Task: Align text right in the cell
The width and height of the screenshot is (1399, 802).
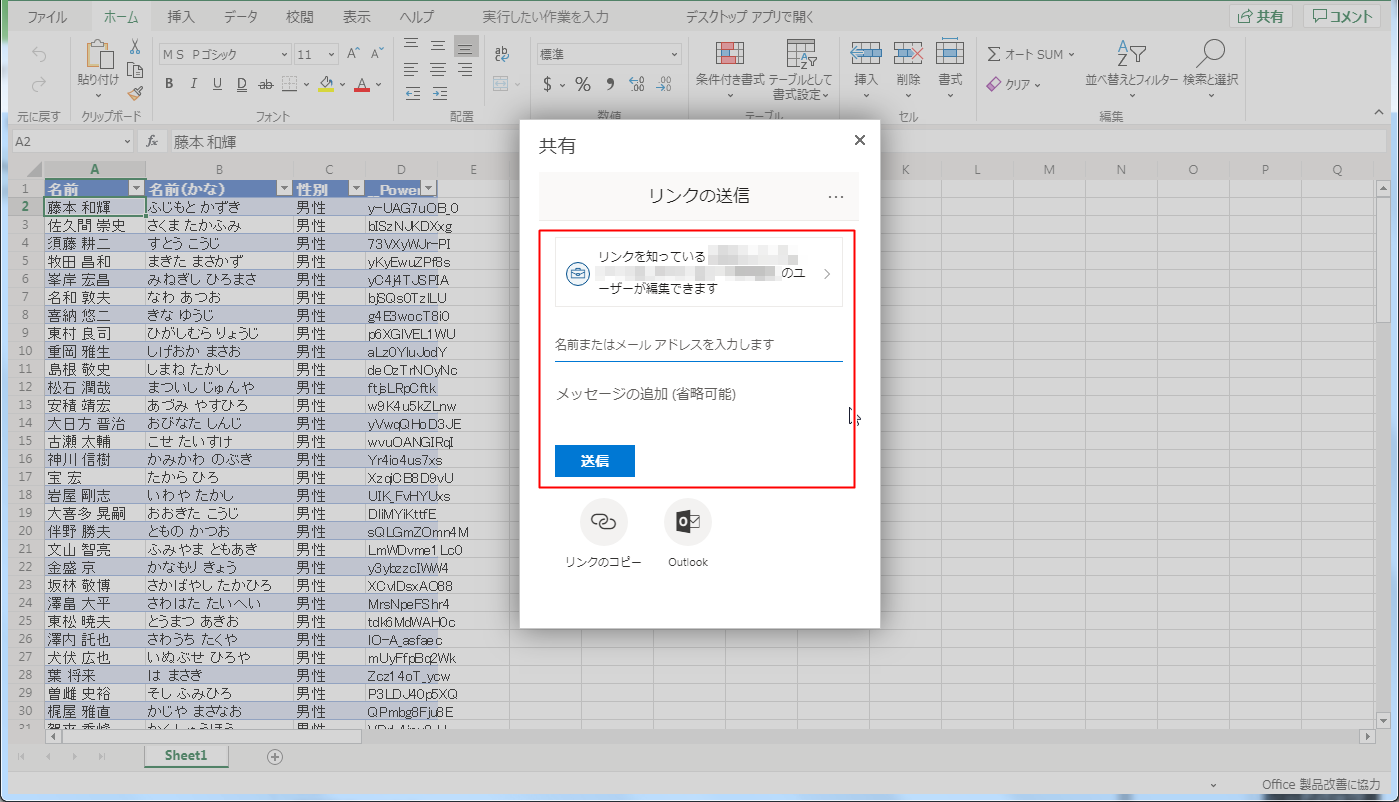Action: coord(465,68)
